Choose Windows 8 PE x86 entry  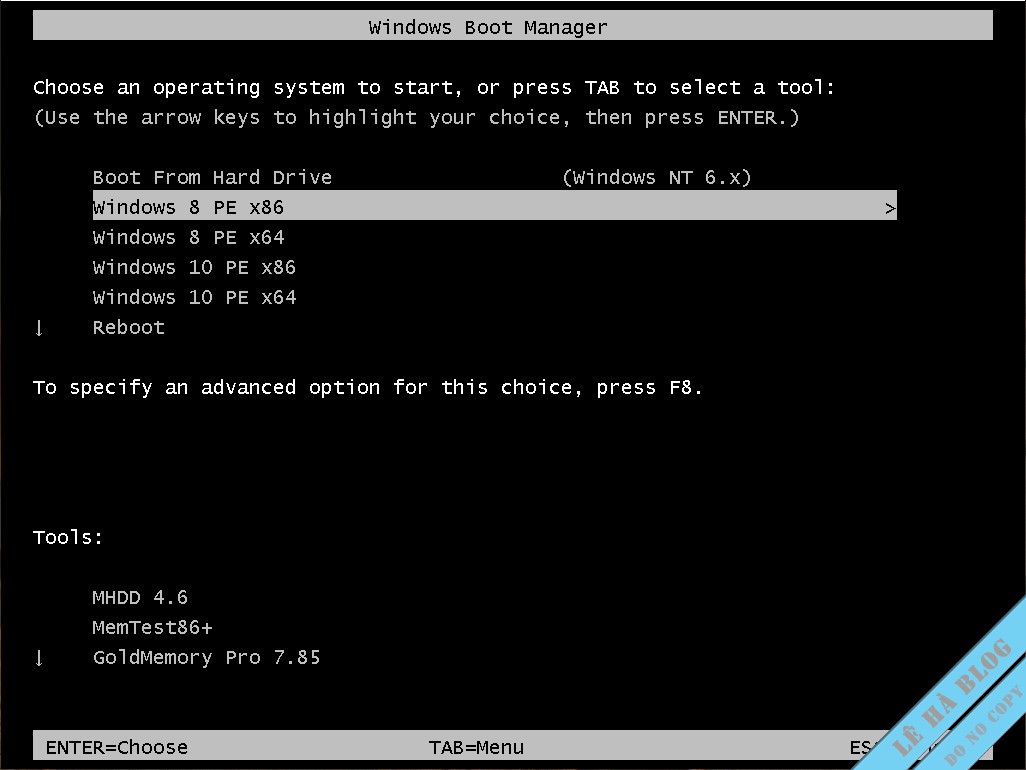coord(494,207)
